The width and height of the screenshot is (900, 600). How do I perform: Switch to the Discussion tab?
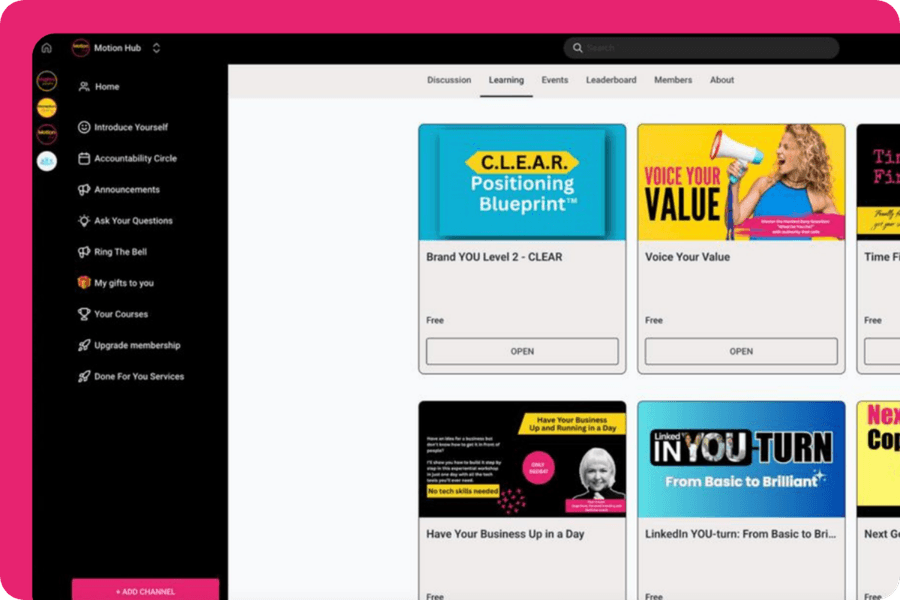[x=449, y=80]
